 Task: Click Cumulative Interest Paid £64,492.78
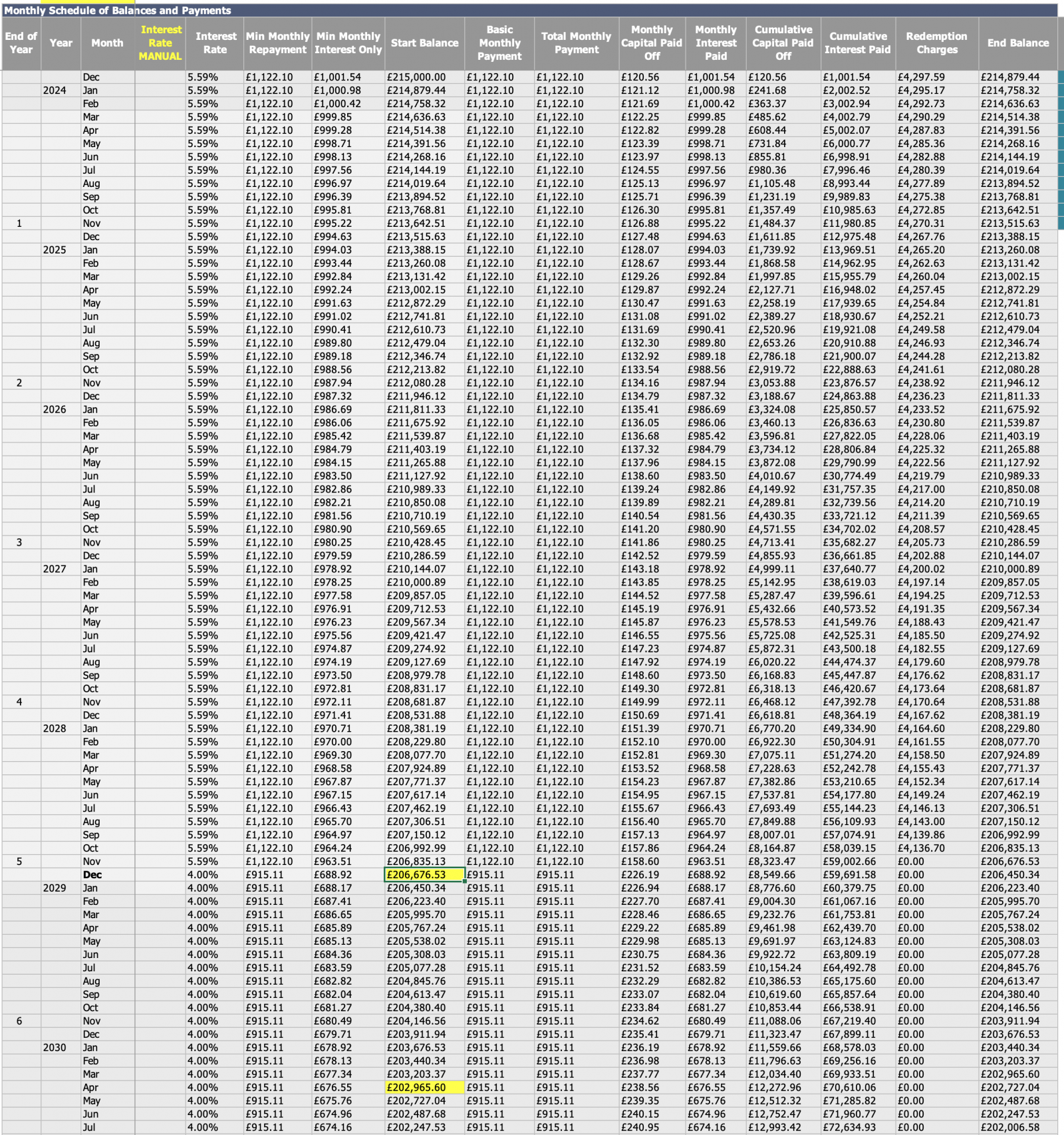pos(858,968)
